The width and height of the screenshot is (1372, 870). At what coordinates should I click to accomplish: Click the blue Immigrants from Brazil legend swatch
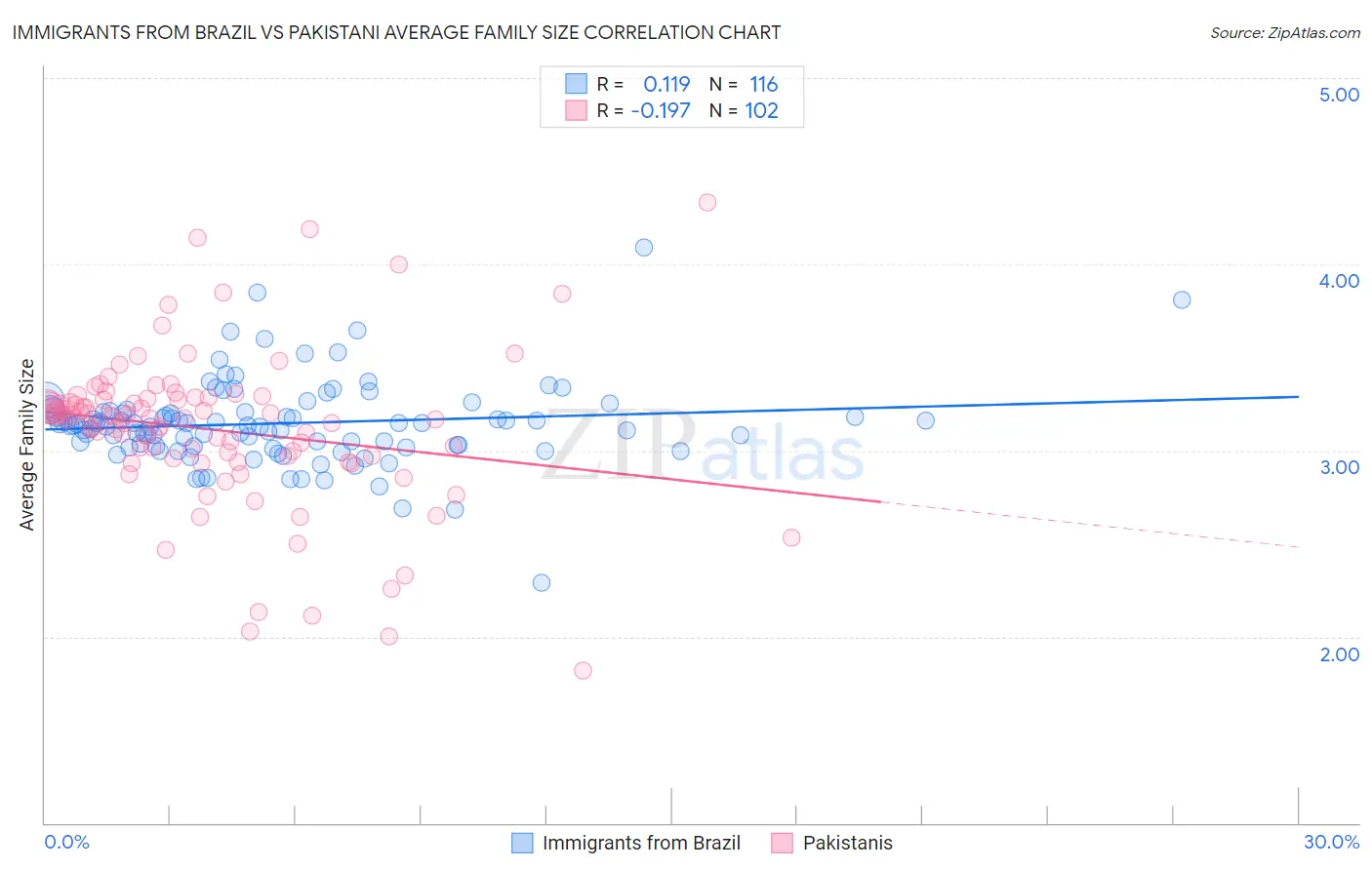click(x=523, y=843)
